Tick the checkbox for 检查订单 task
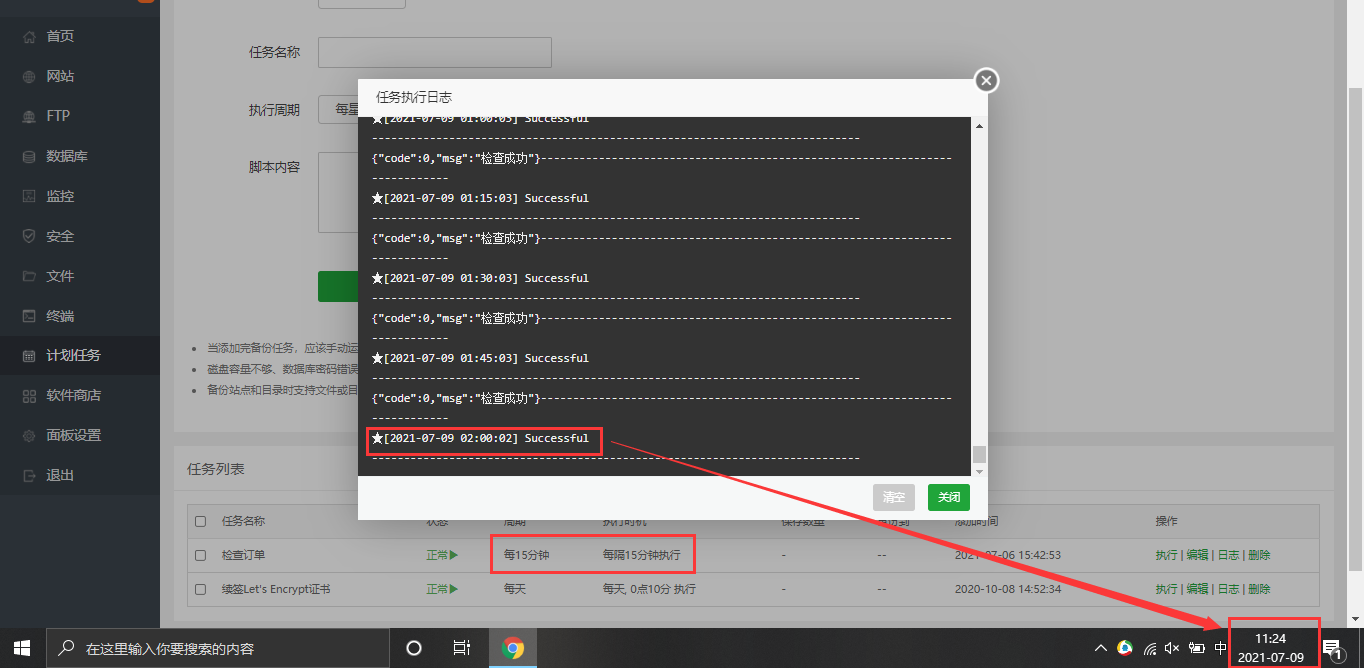This screenshot has height=668, width=1364. pos(201,555)
